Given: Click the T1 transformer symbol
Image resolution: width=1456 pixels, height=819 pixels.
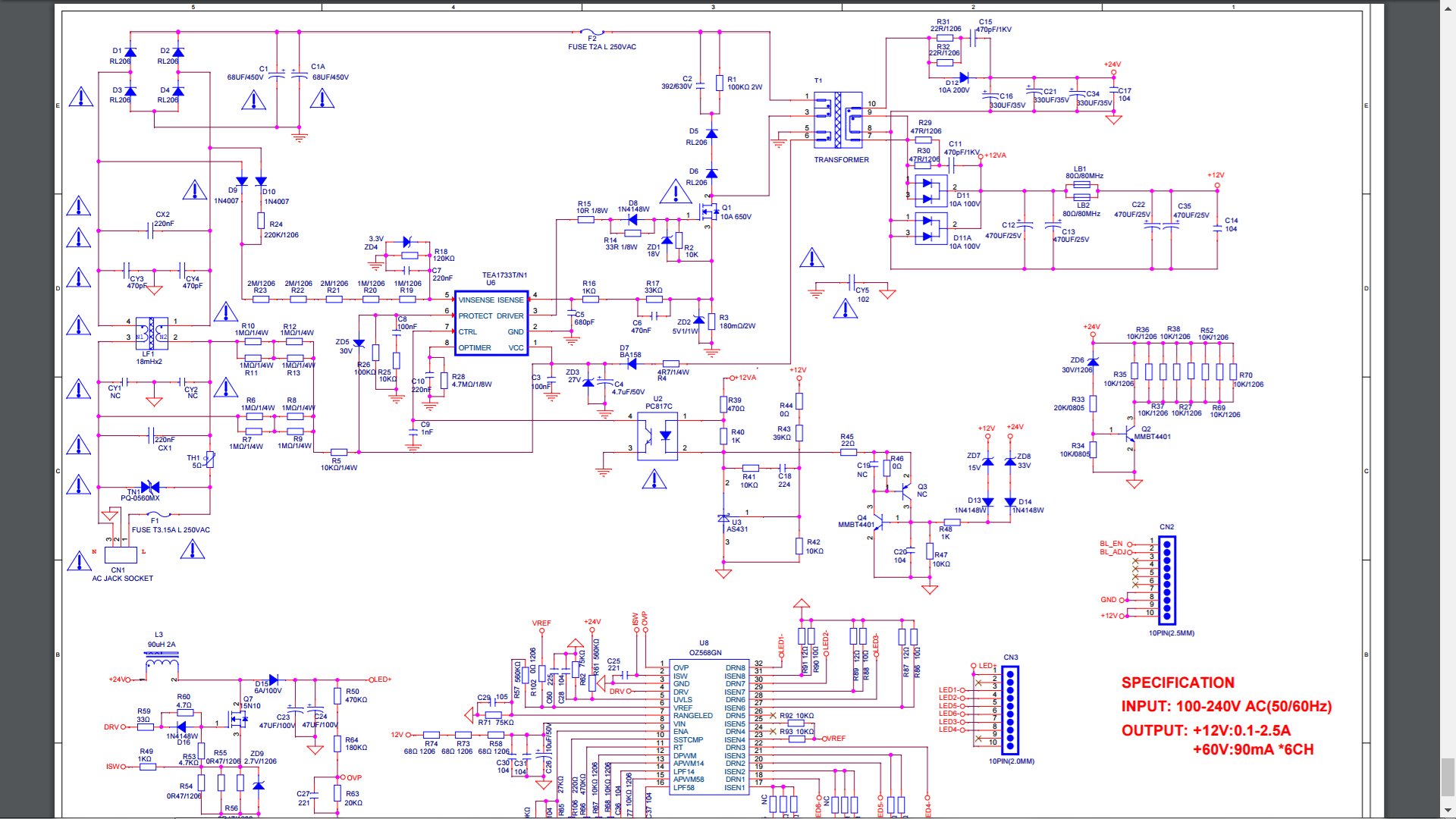Looking at the screenshot, I should [838, 120].
